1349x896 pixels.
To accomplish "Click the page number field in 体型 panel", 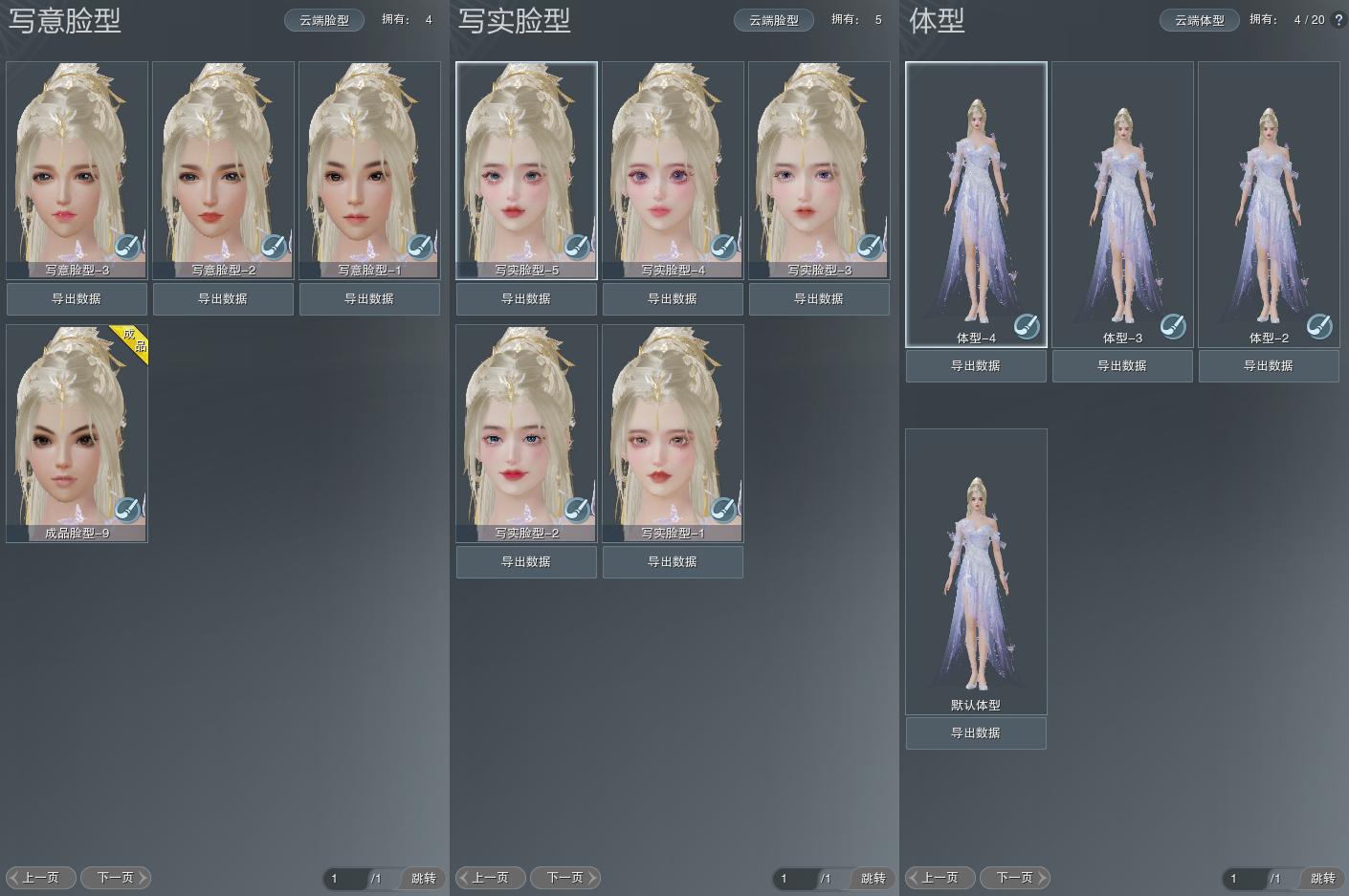I will [1245, 878].
